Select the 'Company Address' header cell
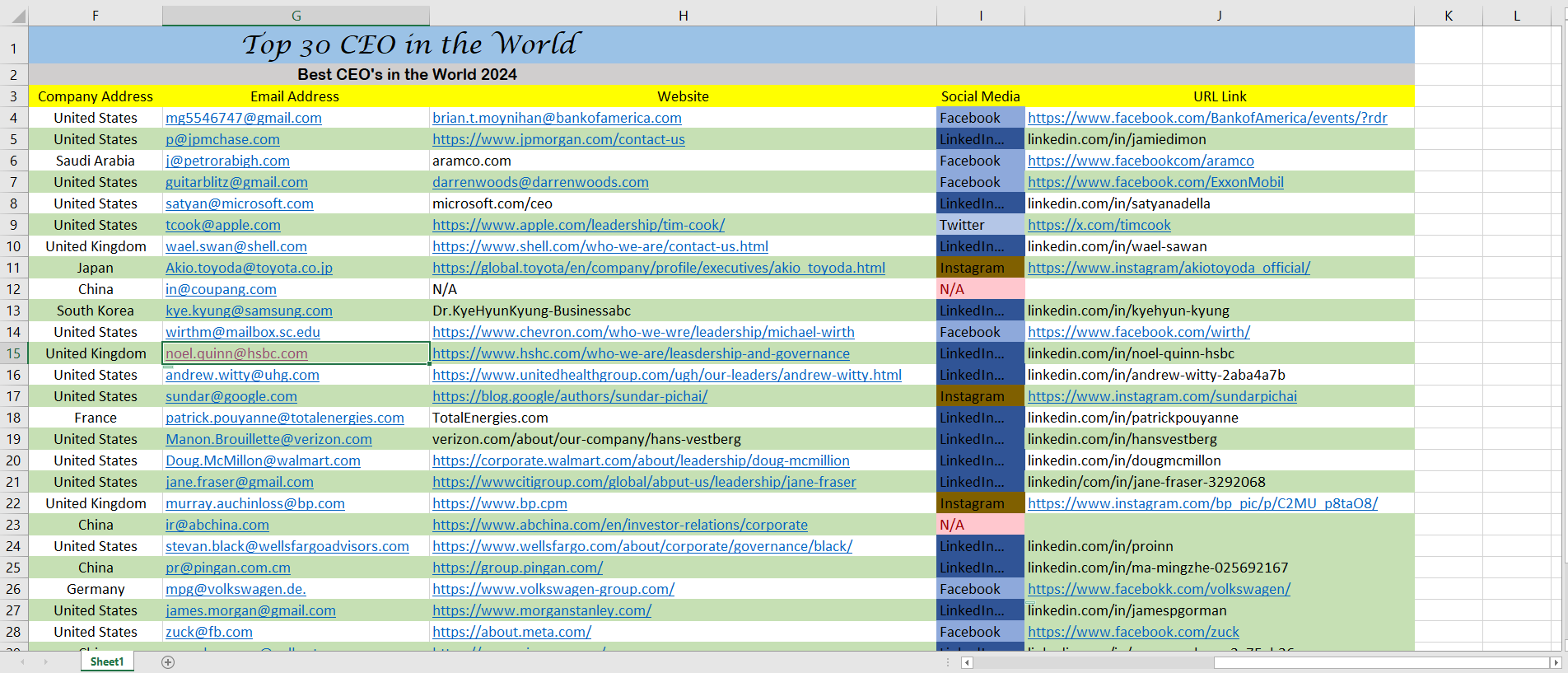 96,96
